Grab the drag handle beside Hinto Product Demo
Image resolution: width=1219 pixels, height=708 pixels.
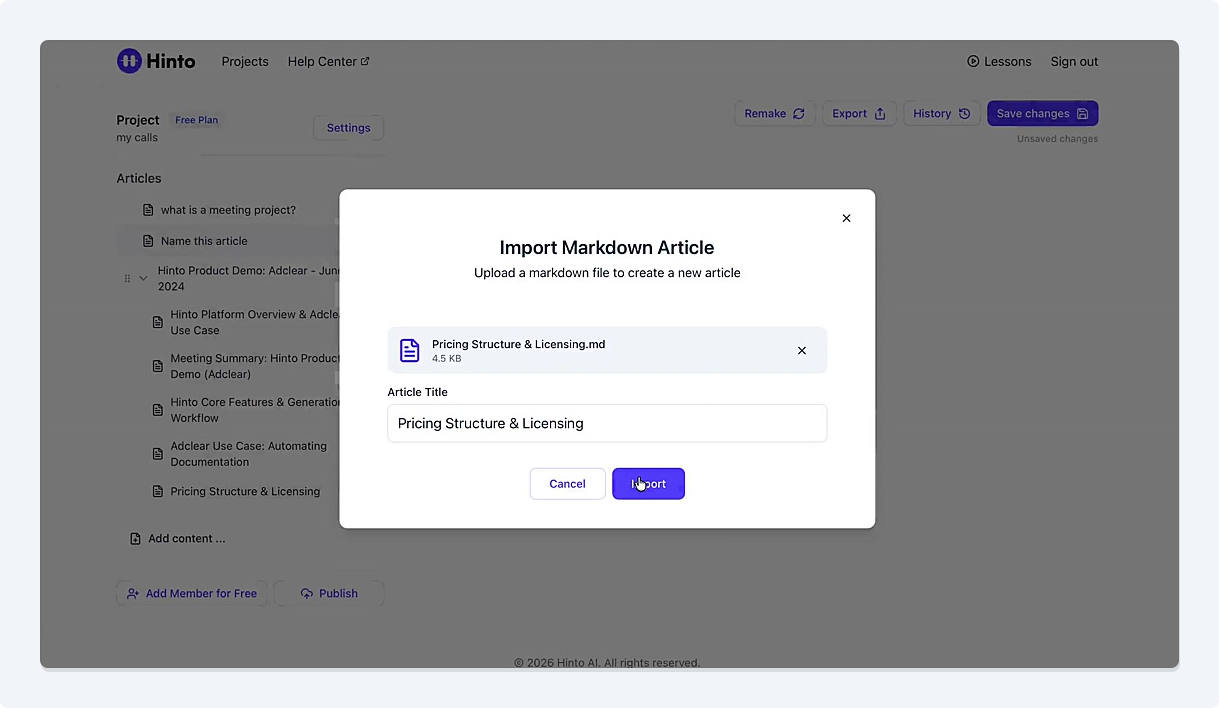tap(127, 279)
